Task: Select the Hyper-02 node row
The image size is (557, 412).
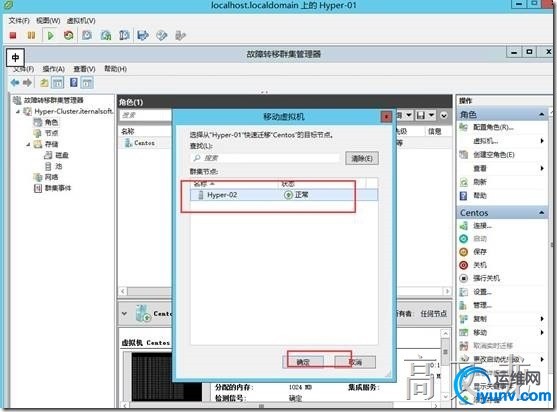Action: (283, 195)
